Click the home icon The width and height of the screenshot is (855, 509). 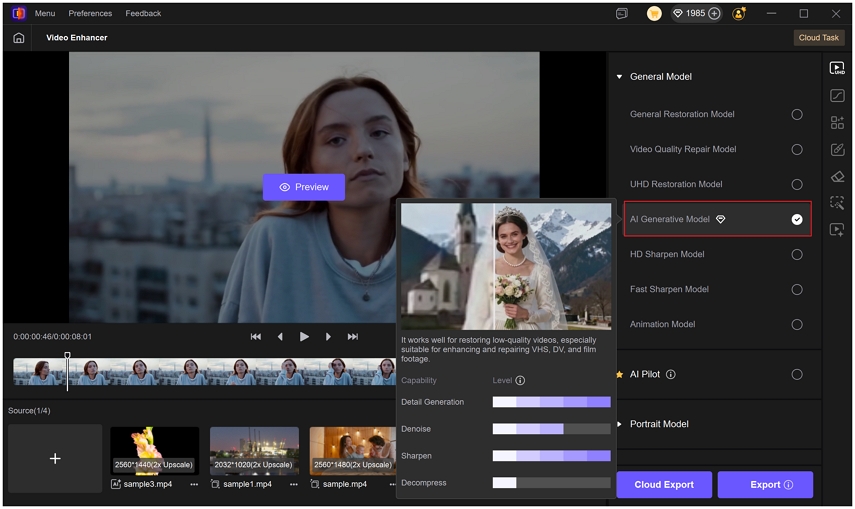coord(19,38)
